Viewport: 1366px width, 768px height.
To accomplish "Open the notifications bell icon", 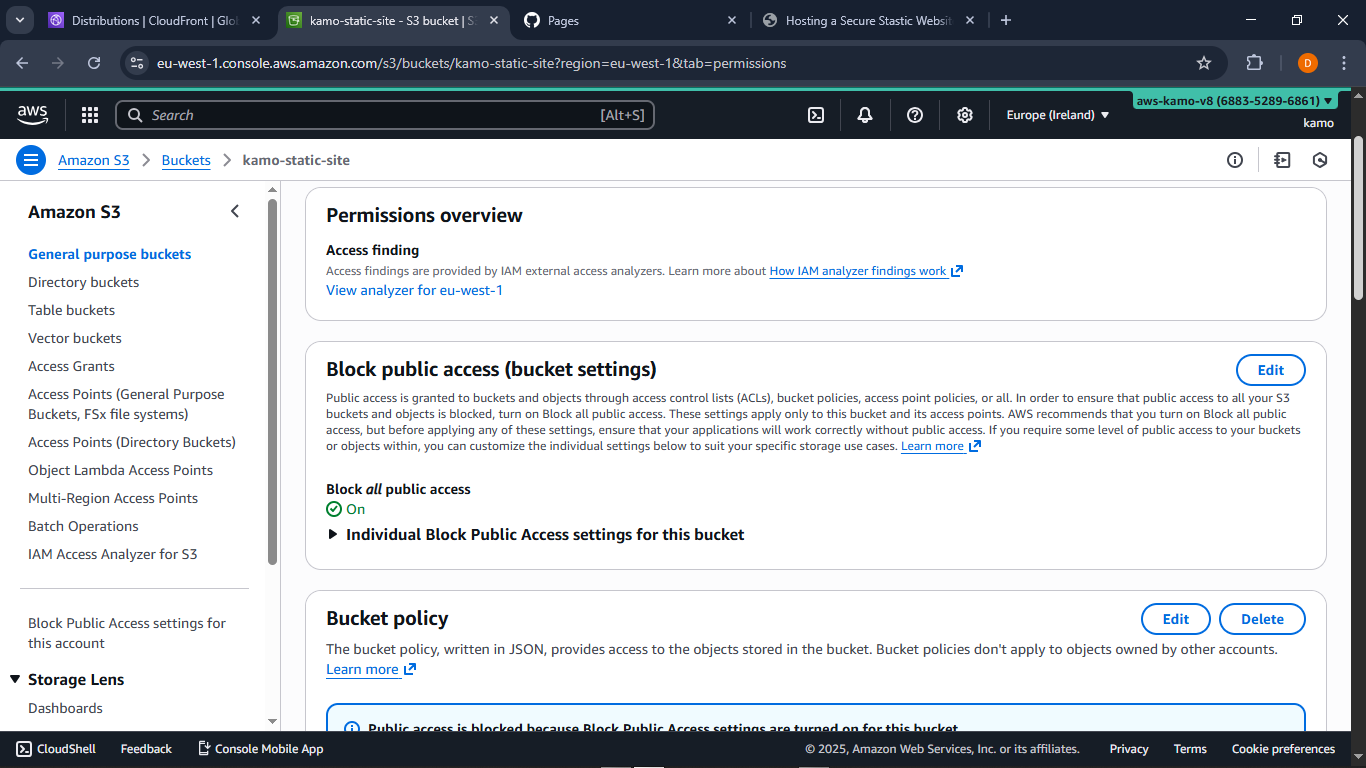I will click(864, 115).
